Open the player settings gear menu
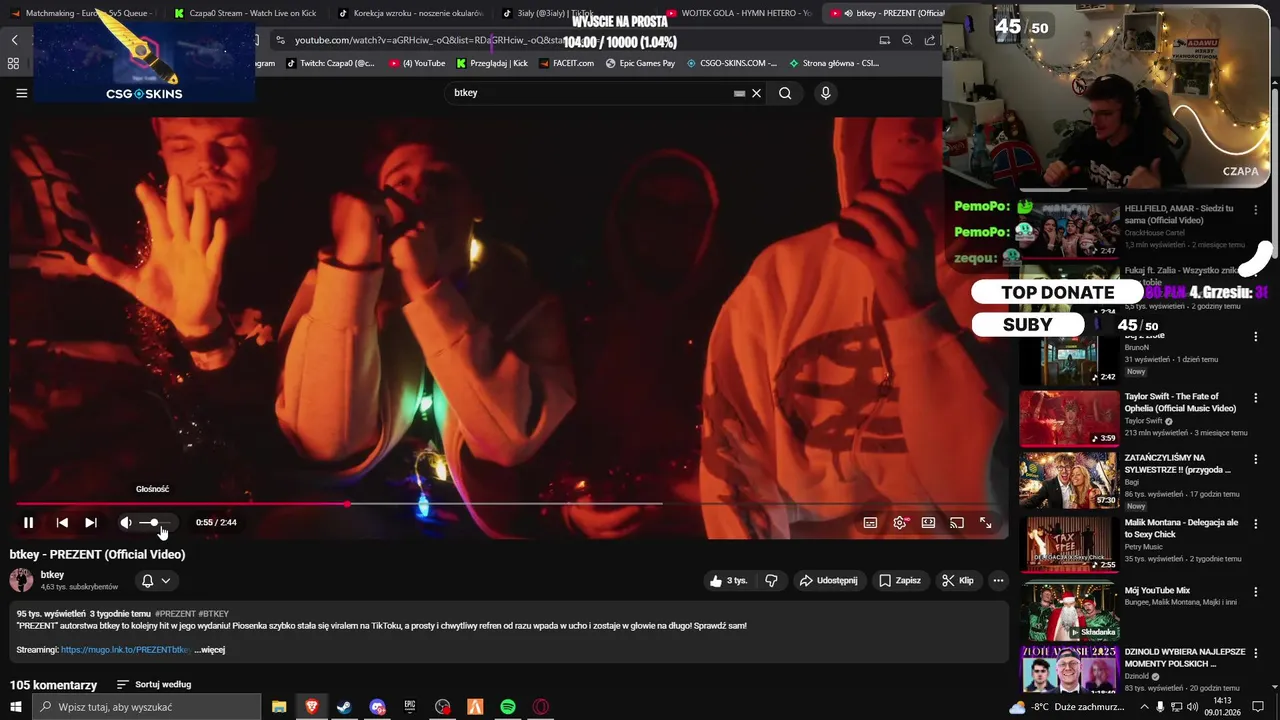The width and height of the screenshot is (1280, 720). [900, 522]
